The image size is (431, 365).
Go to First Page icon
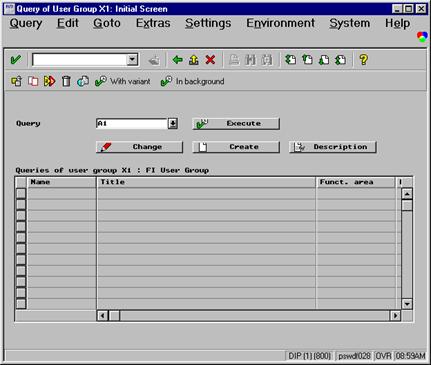tap(291, 60)
